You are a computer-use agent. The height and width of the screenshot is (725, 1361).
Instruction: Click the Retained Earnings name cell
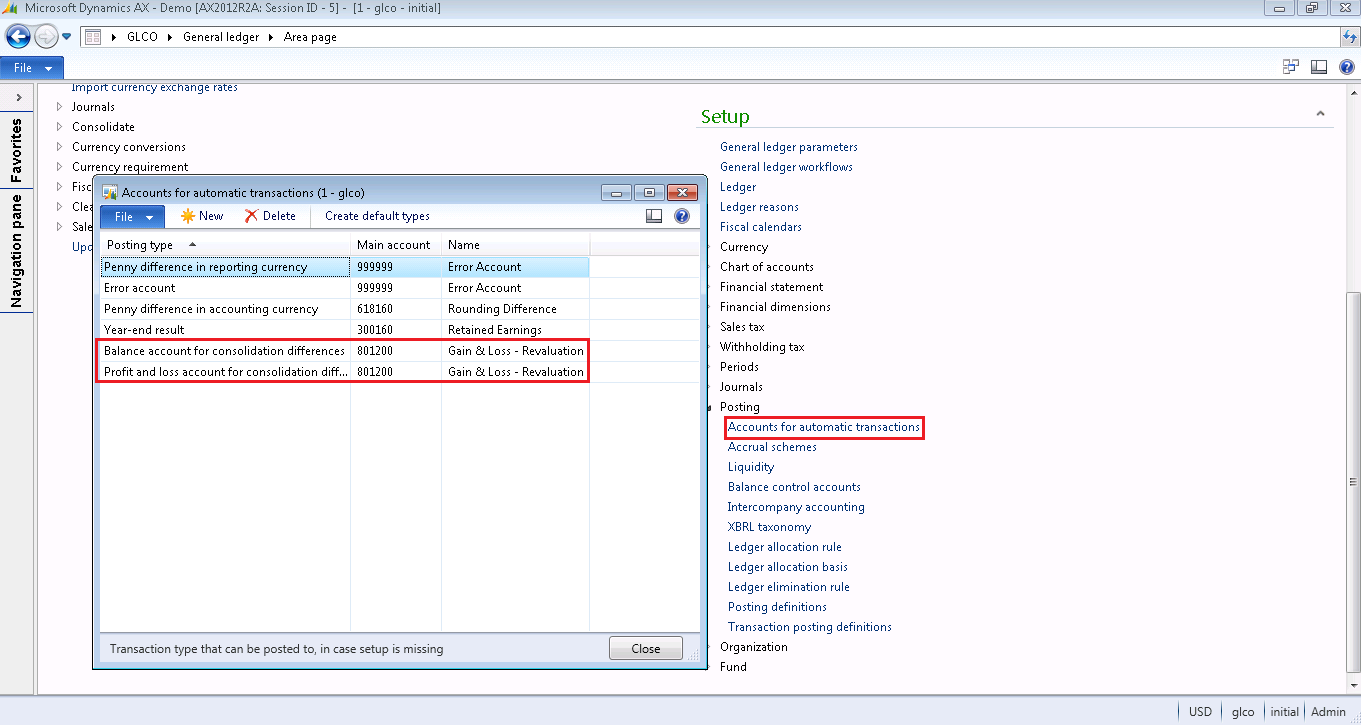(515, 330)
